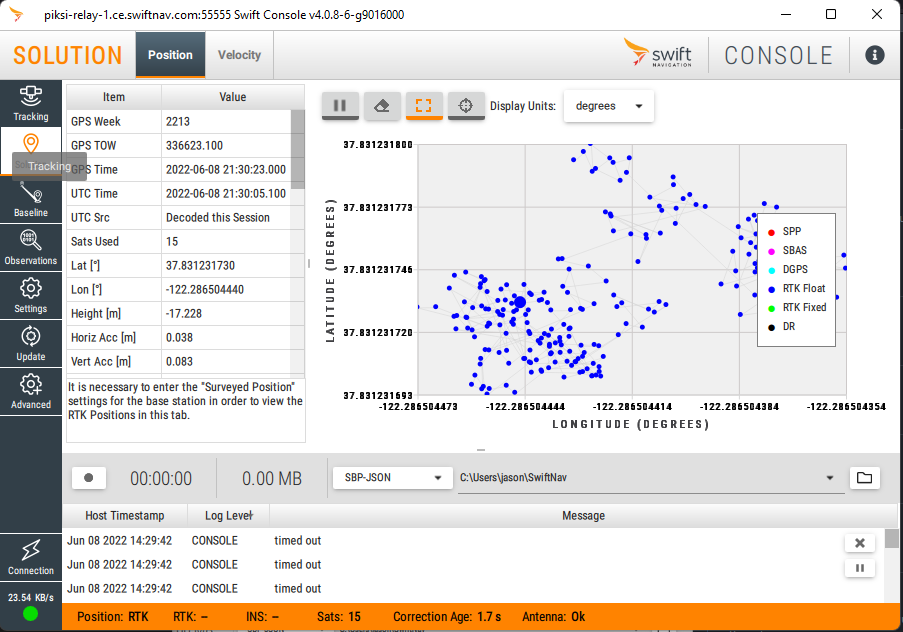The width and height of the screenshot is (903, 632).
Task: Open the Observations sidebar tab
Action: click(x=31, y=247)
